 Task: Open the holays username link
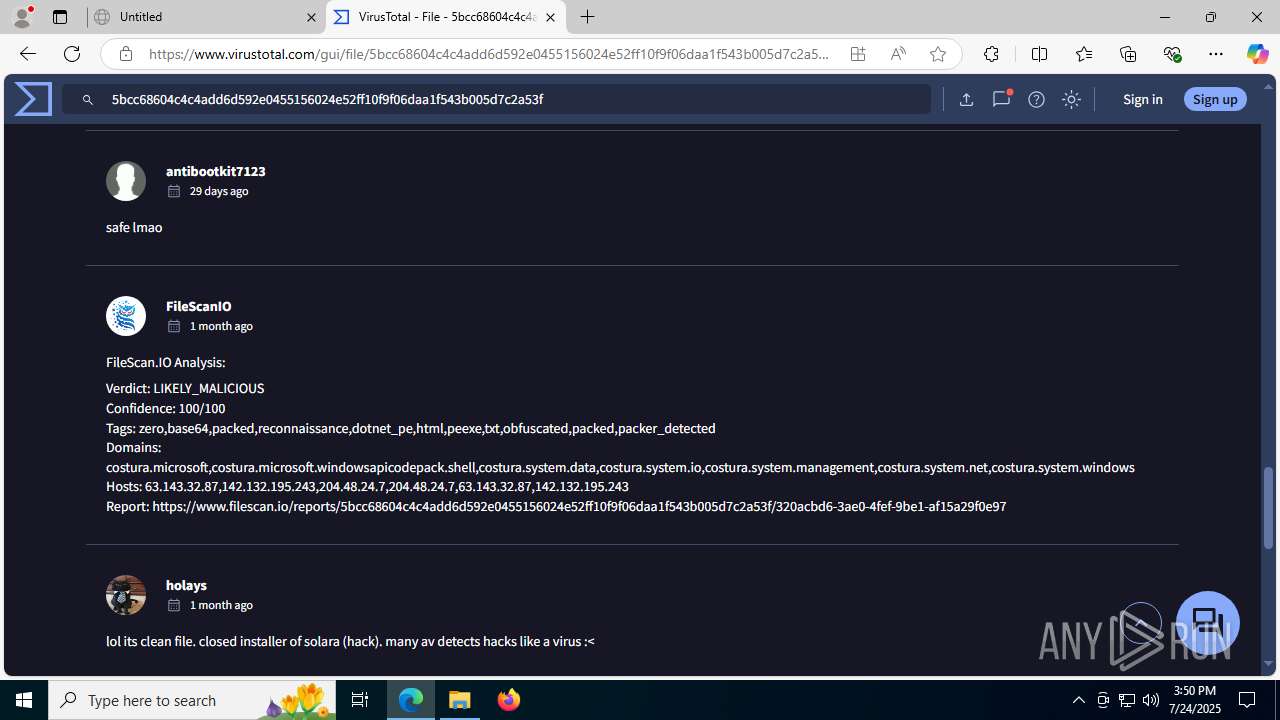tap(186, 585)
